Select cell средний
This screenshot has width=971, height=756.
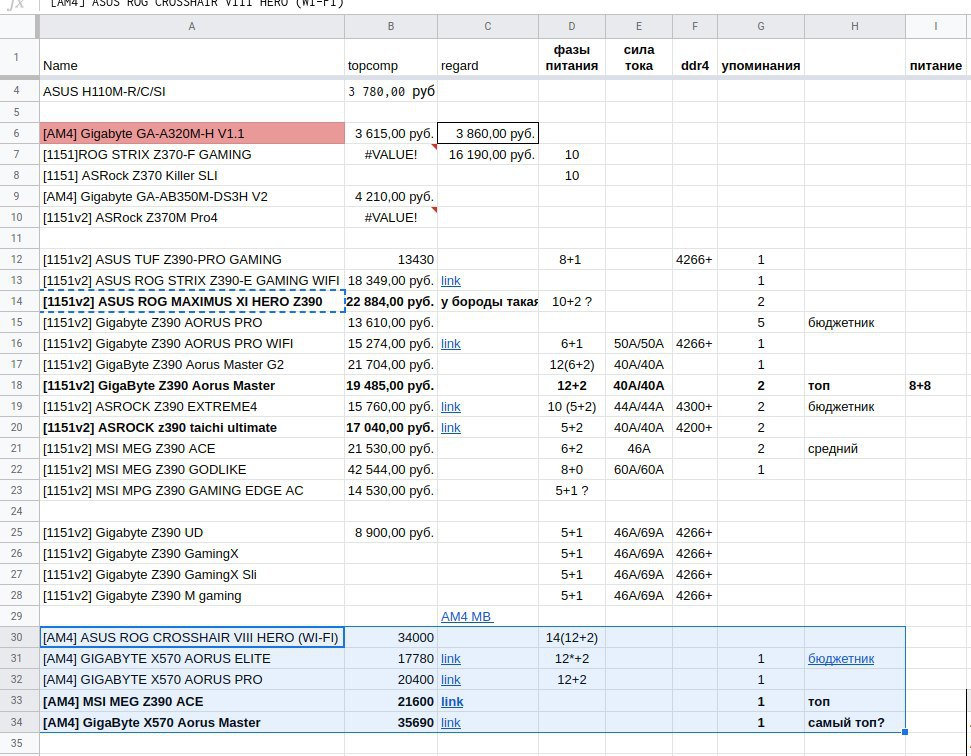(x=855, y=449)
